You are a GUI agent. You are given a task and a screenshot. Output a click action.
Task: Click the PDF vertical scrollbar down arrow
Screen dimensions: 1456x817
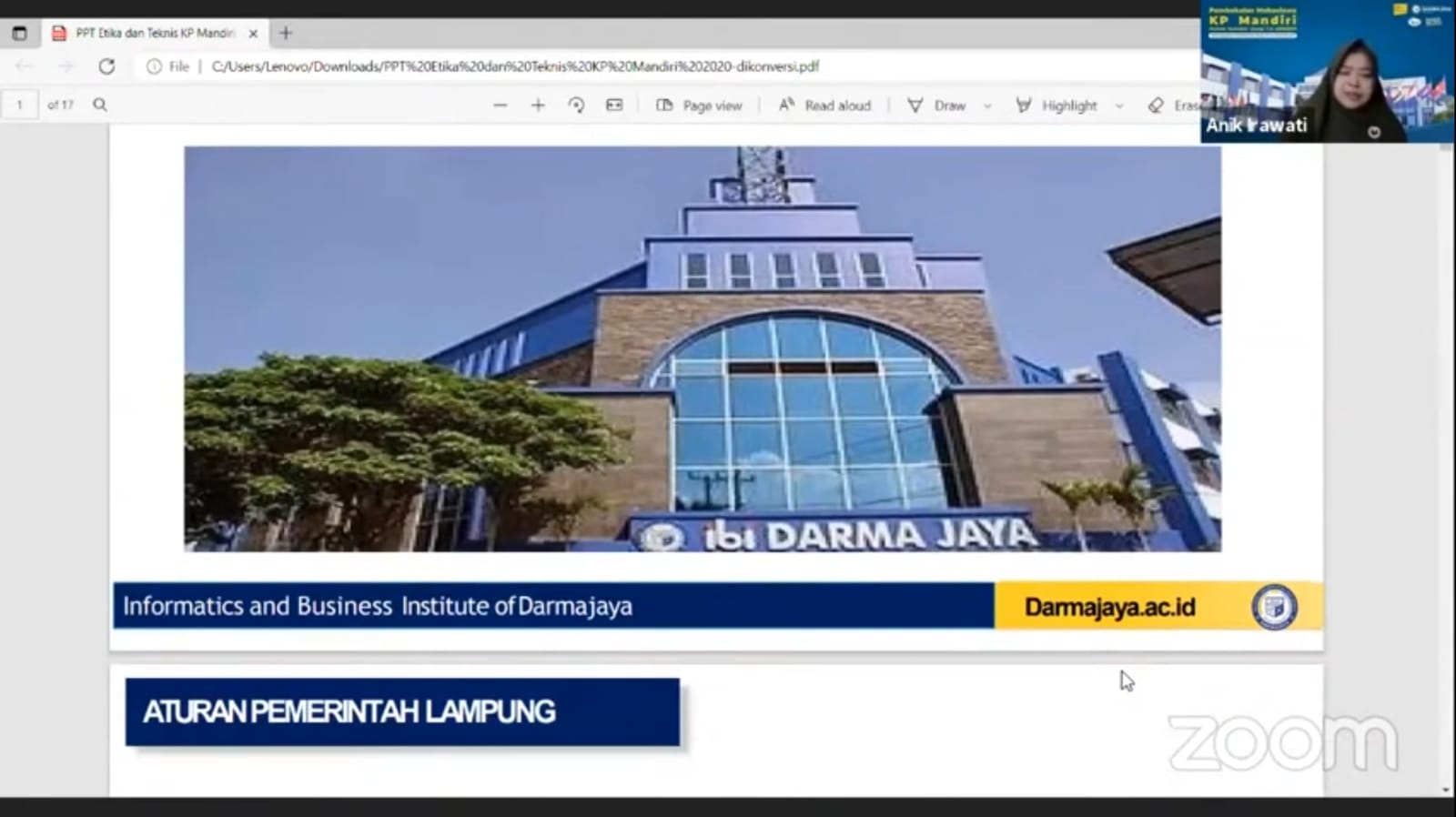[1447, 790]
